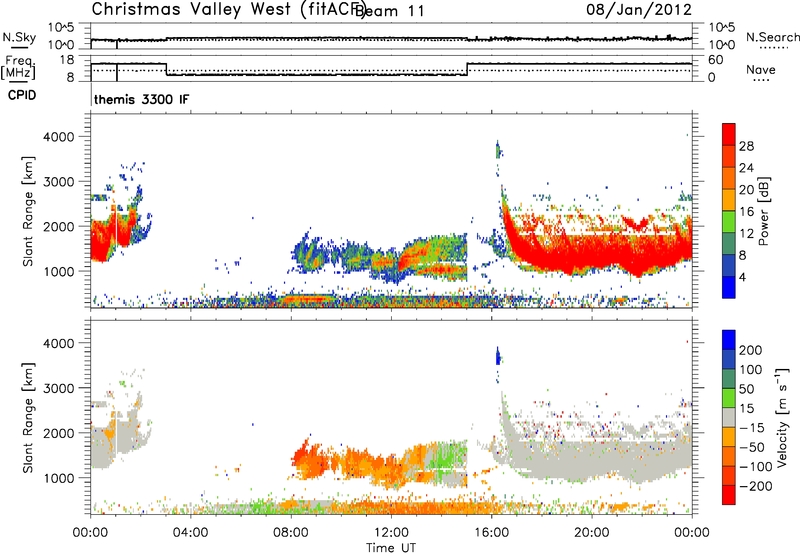This screenshot has width=800, height=554.
Task: Click the "N.Sky" legend label
Action: pos(19,37)
